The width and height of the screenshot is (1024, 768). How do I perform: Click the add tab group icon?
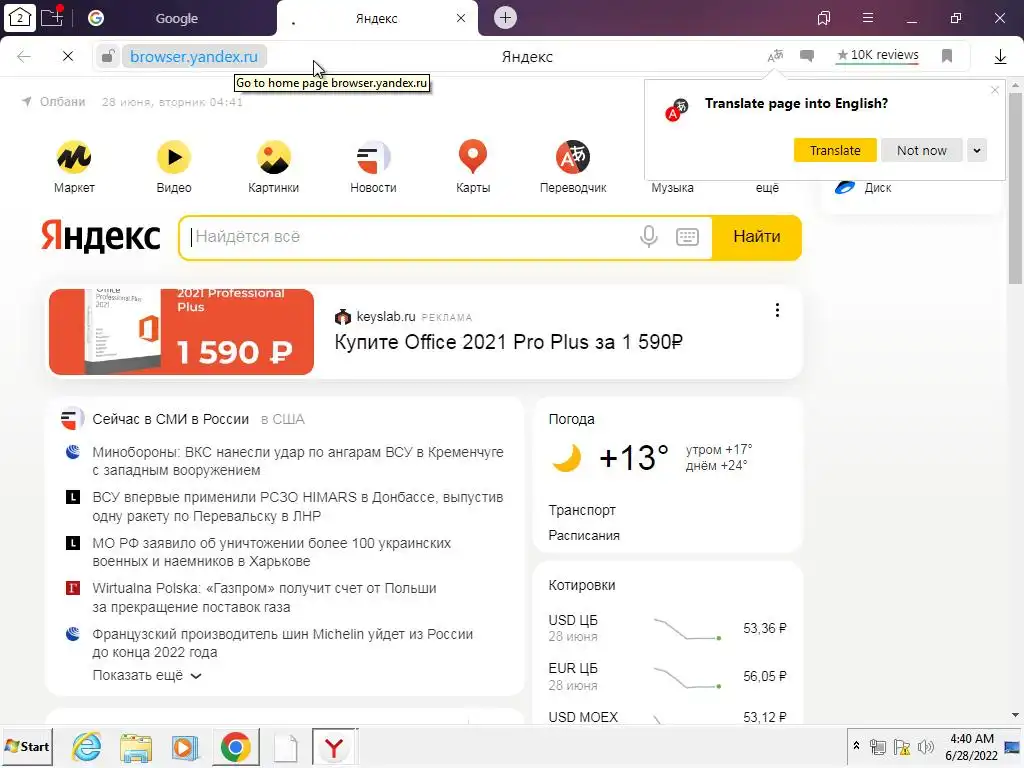point(52,17)
